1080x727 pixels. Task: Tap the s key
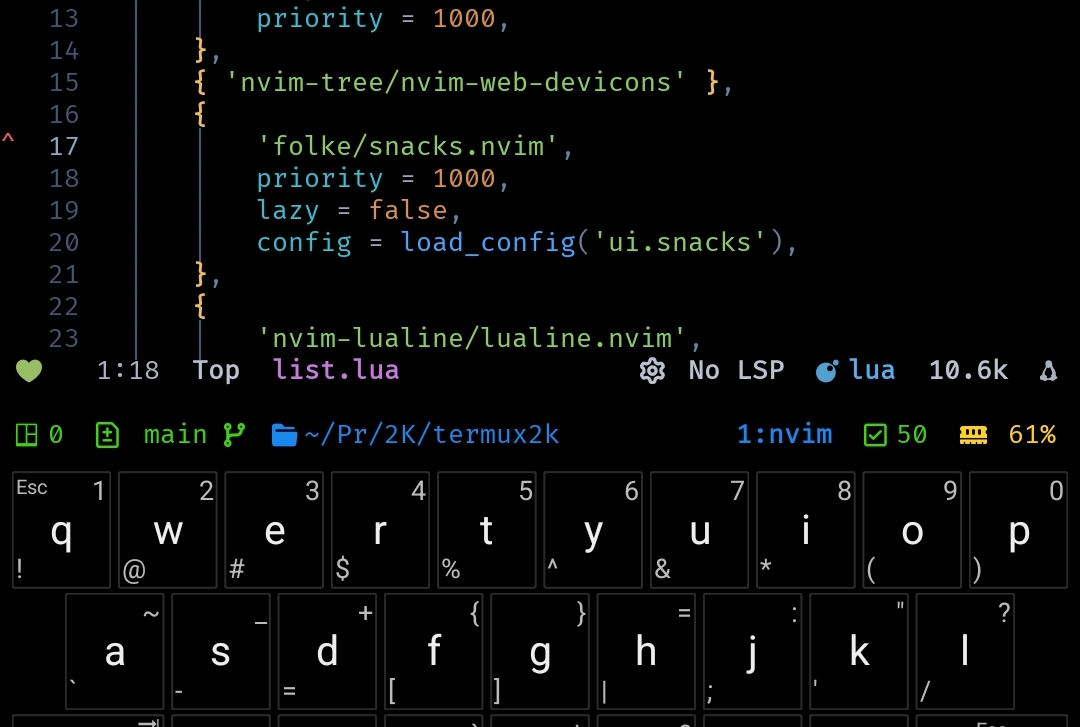220,651
